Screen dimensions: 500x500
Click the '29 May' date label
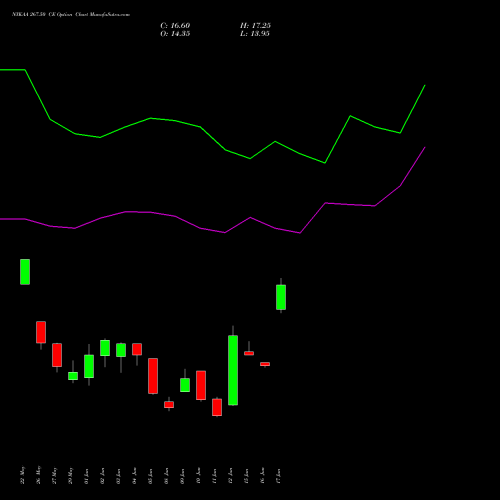coord(70,475)
